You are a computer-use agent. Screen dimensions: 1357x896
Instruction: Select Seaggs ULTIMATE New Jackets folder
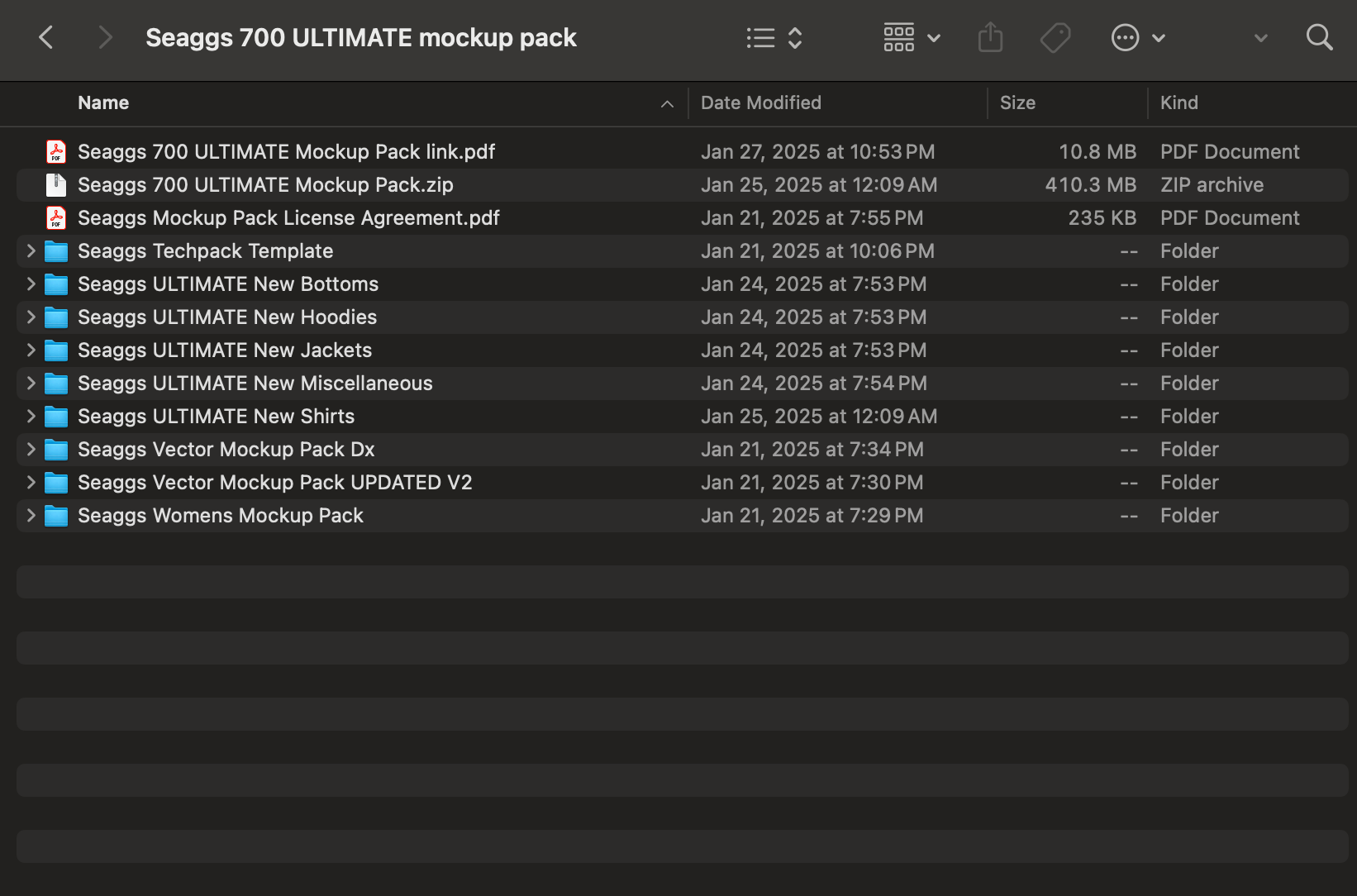click(x=225, y=350)
